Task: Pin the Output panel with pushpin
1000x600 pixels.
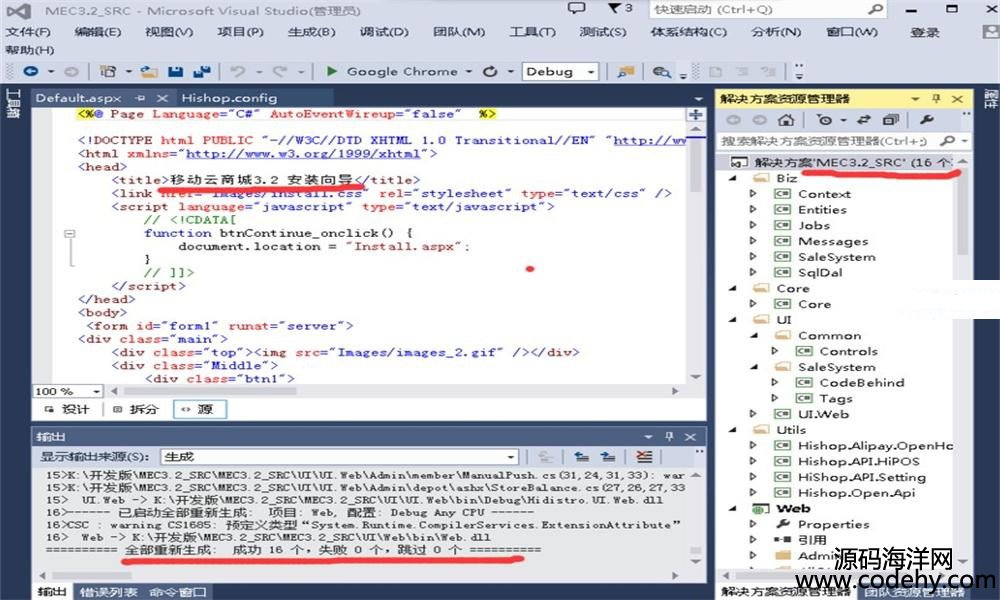Action: click(x=669, y=436)
